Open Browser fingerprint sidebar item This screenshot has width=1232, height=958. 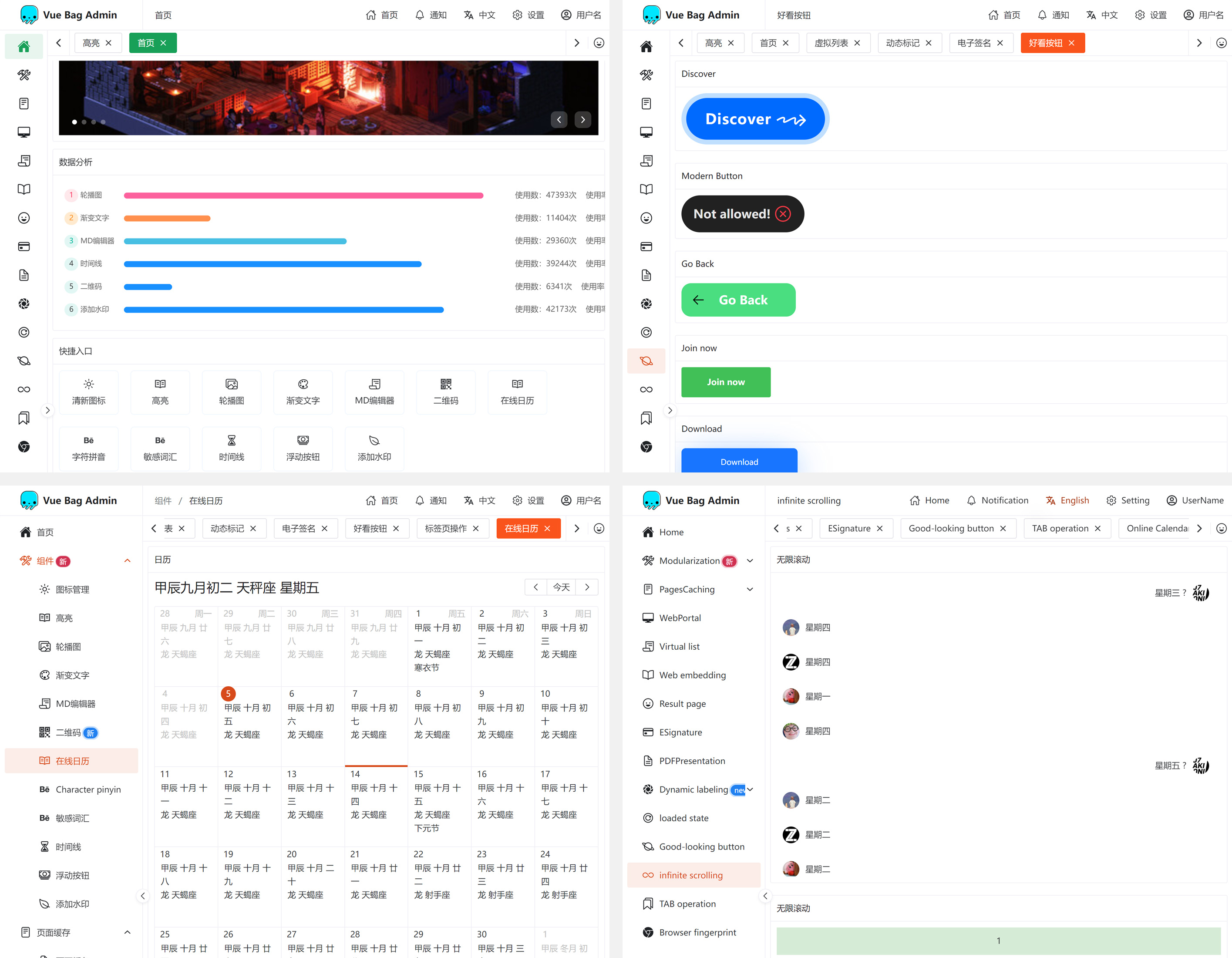697,932
